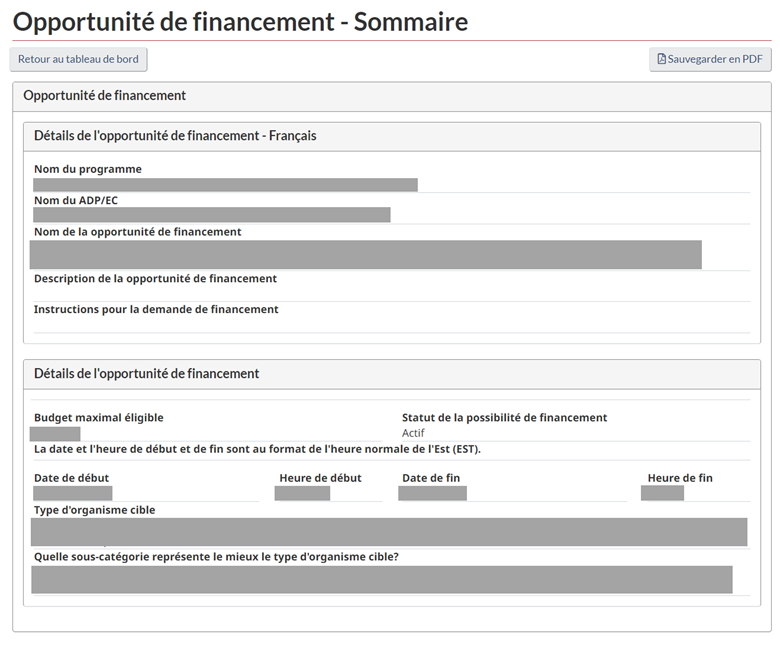Select the Heure de début value
This screenshot has width=780, height=651.
(302, 493)
